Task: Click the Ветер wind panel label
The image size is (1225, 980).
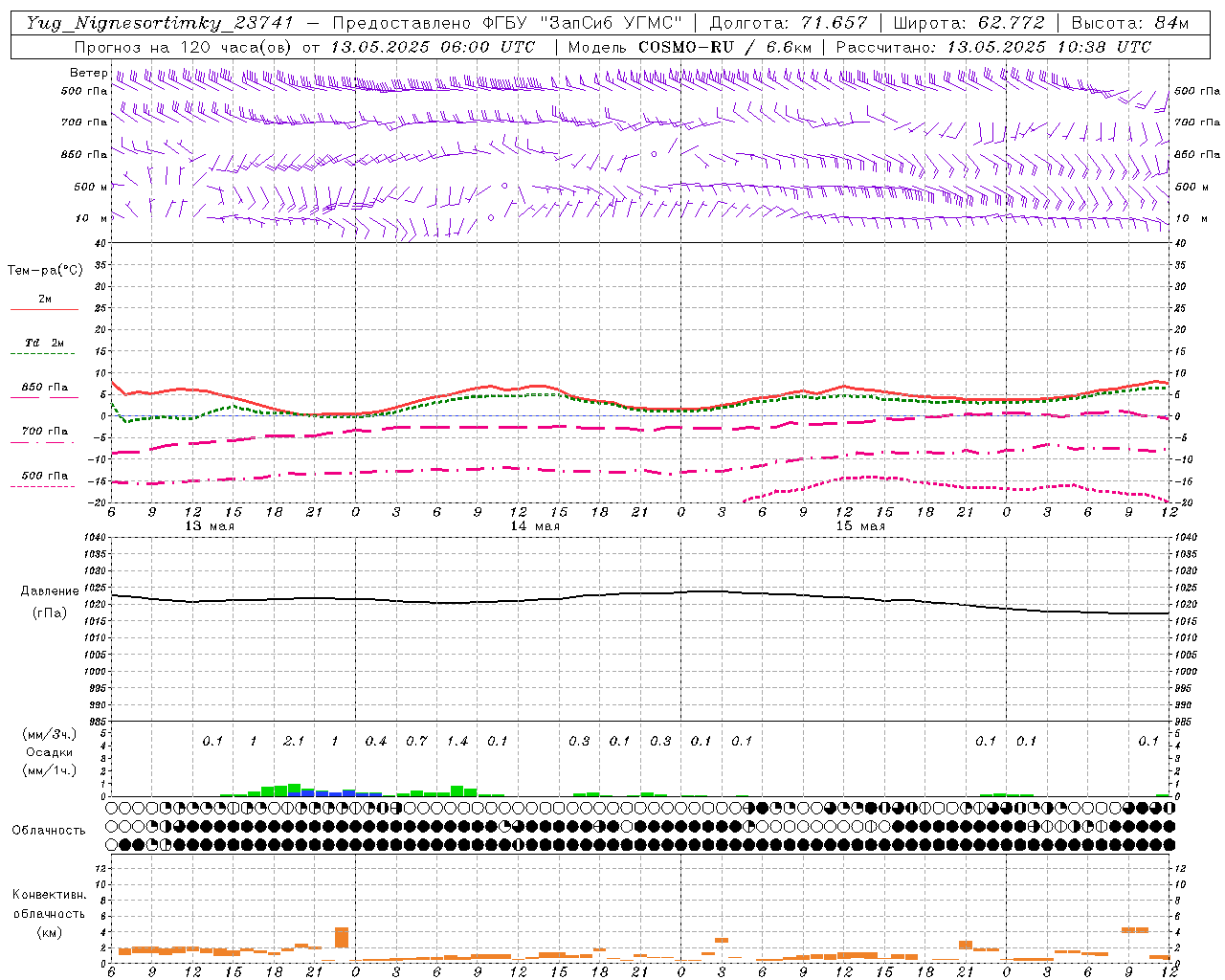Action: click(x=88, y=73)
